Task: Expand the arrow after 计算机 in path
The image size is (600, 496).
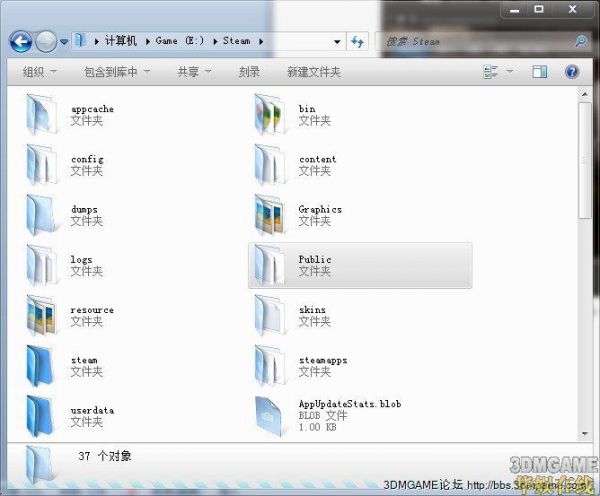Action: (x=147, y=41)
